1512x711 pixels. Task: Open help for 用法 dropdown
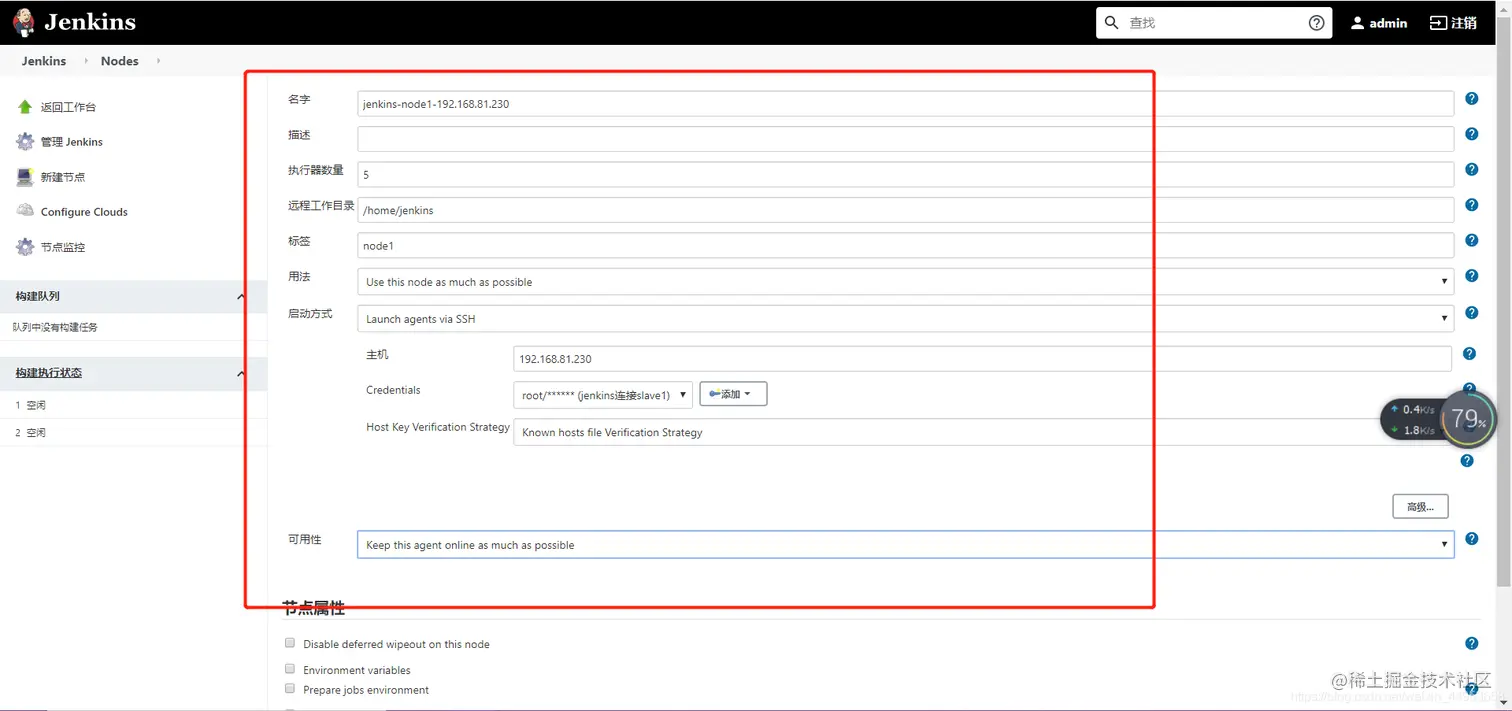click(x=1472, y=276)
